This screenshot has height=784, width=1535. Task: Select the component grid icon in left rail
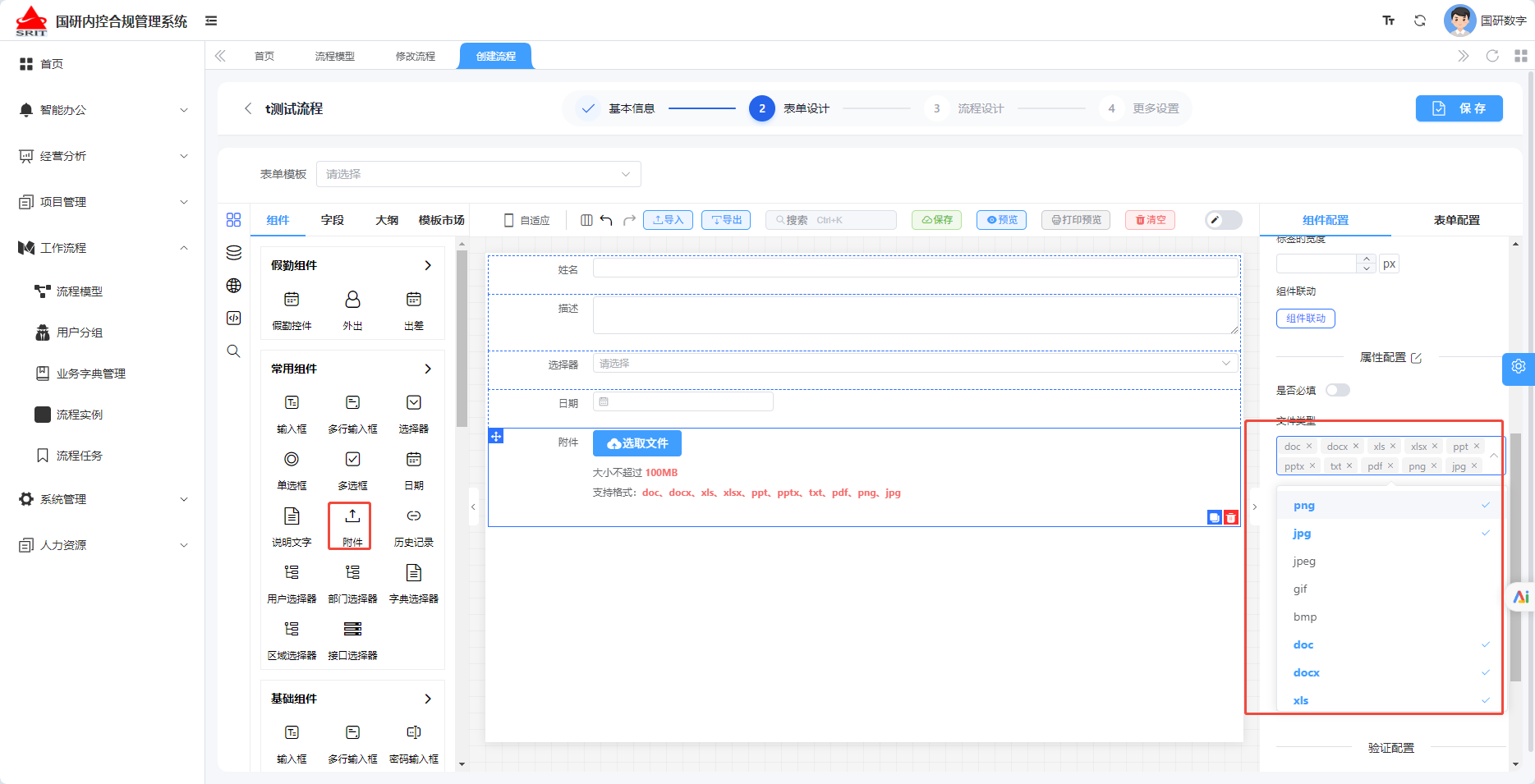pyautogui.click(x=233, y=219)
